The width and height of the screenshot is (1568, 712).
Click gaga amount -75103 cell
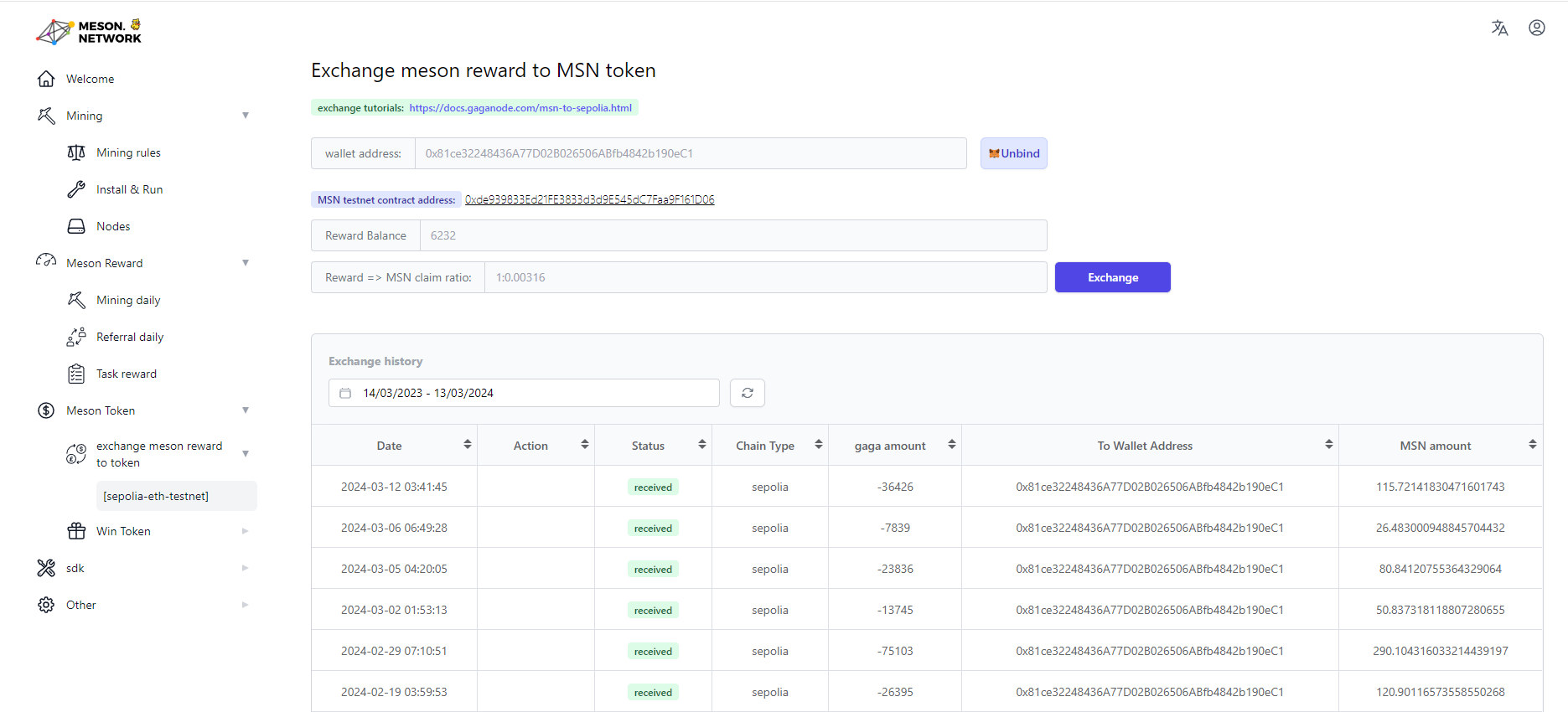895,651
